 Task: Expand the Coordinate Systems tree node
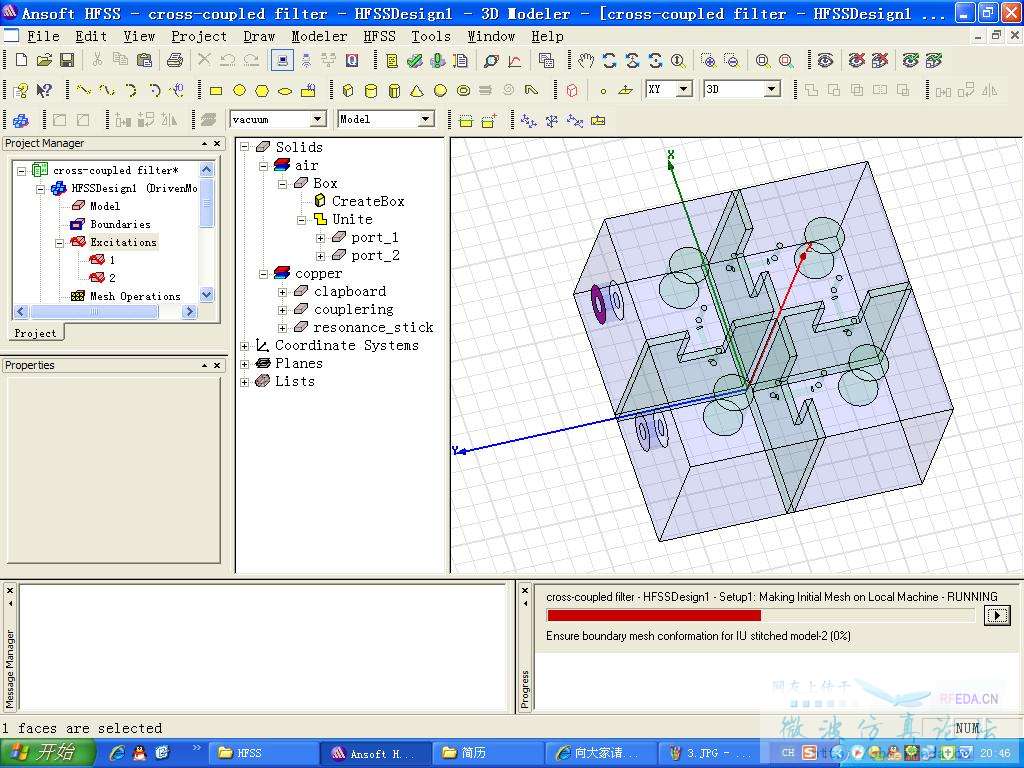coord(245,345)
